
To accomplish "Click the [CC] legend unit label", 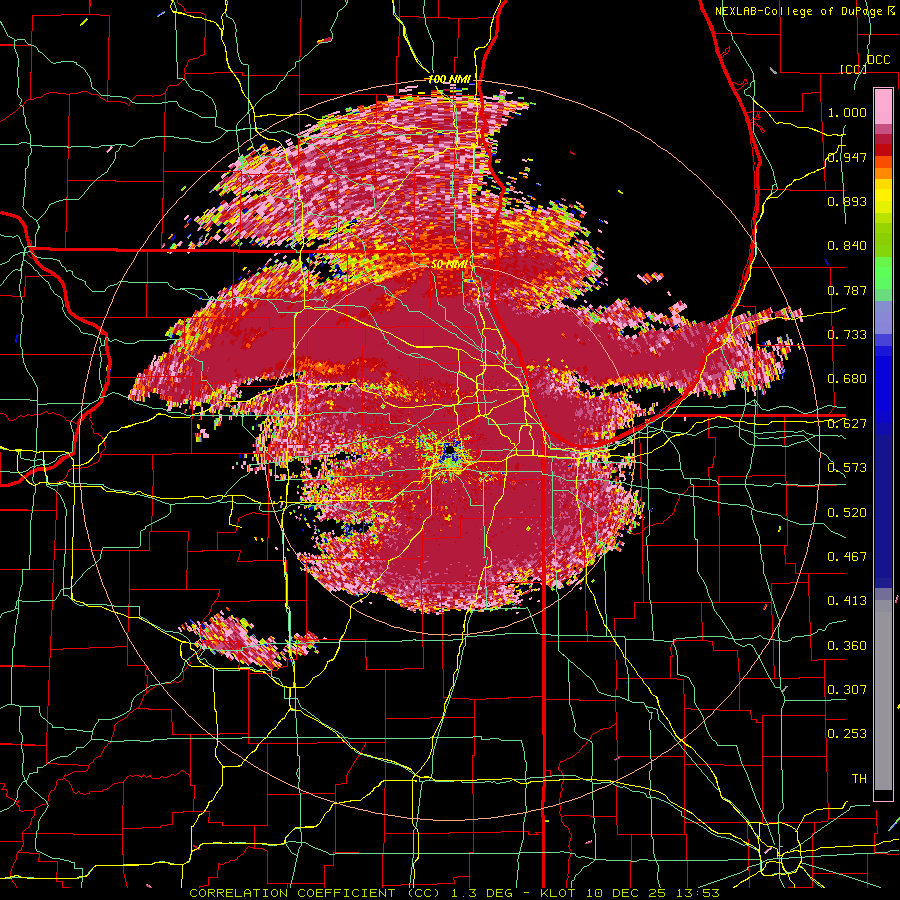I will click(853, 69).
